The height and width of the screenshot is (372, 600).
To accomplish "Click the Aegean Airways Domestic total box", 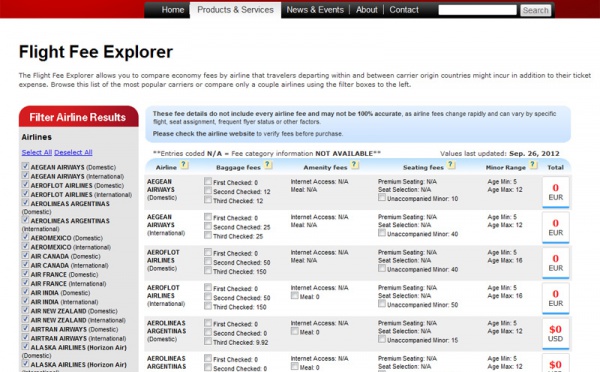I will click(556, 192).
